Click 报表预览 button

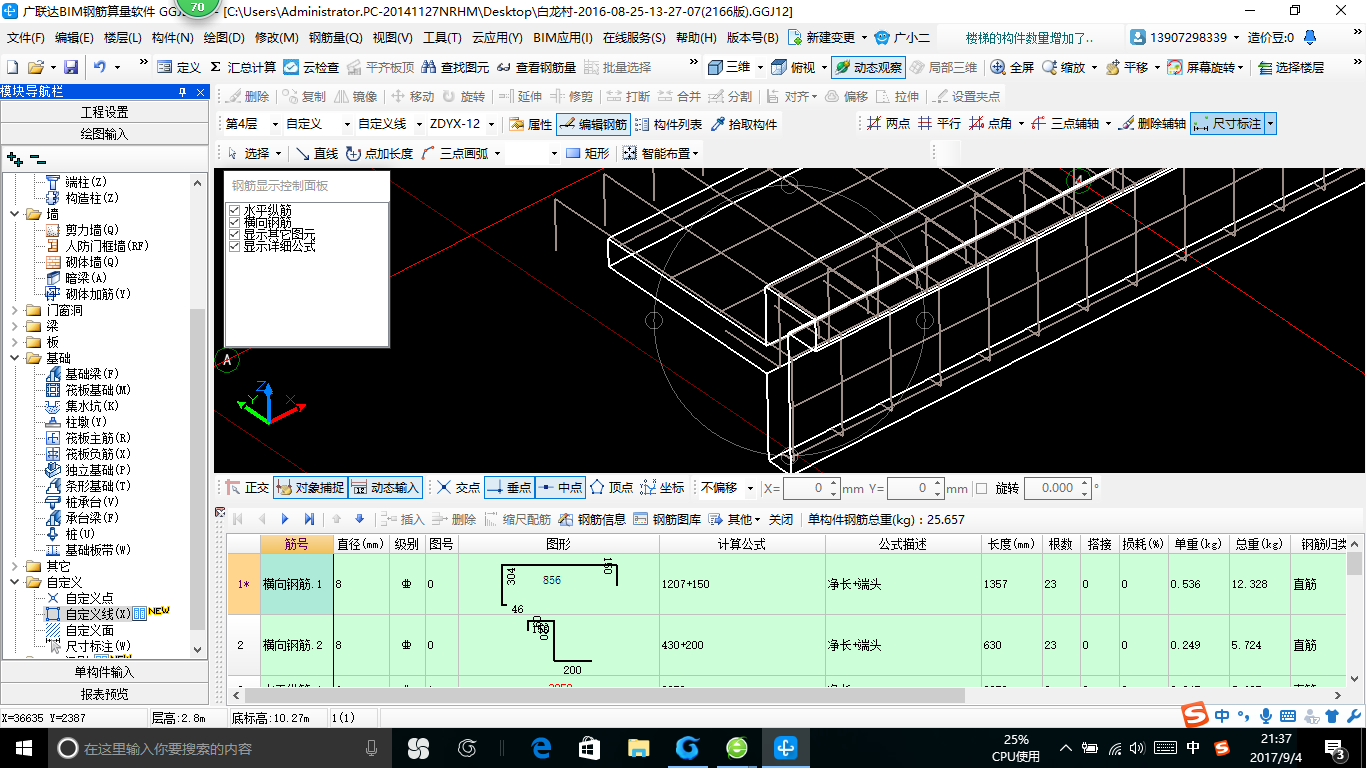pyautogui.click(x=104, y=694)
